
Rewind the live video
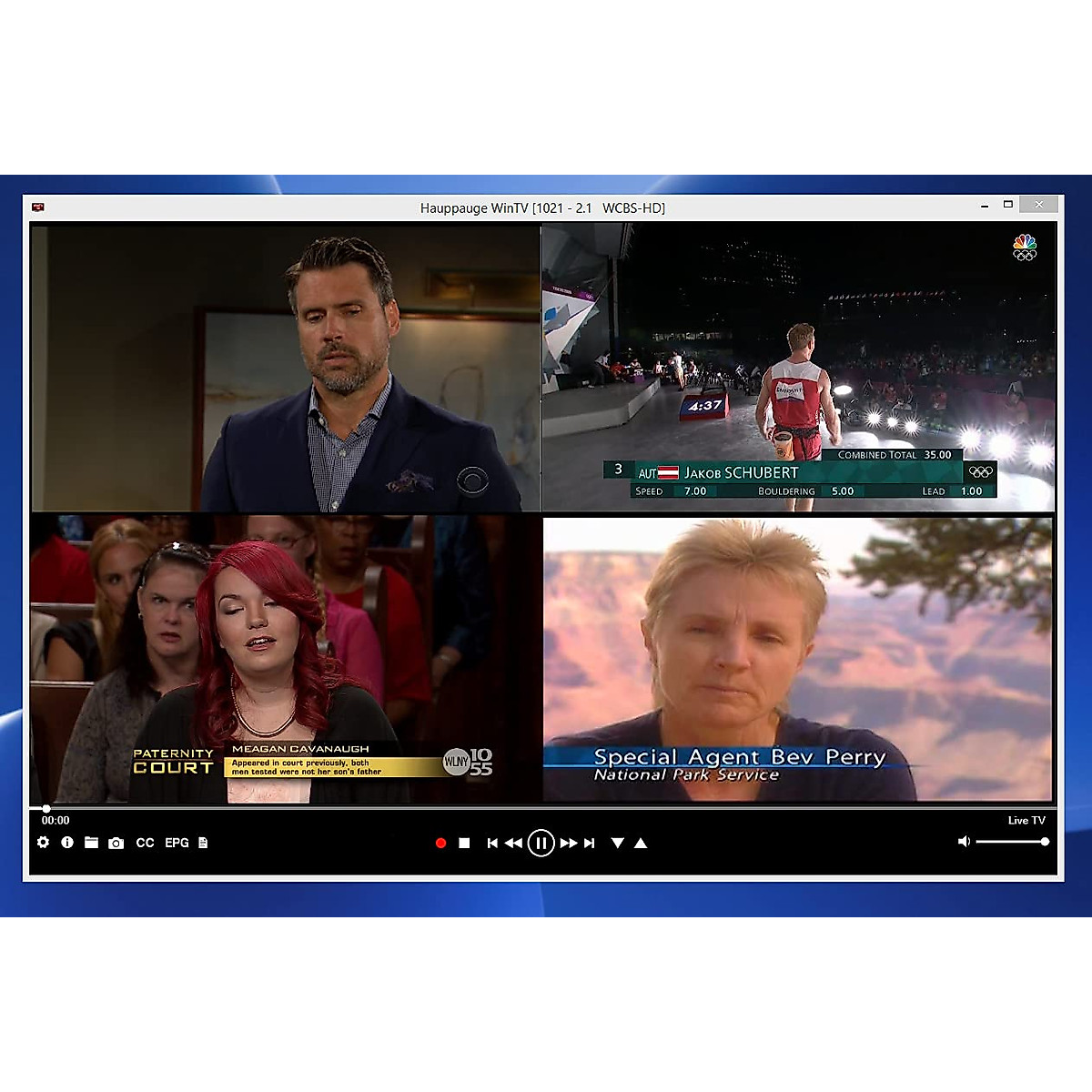[x=513, y=844]
